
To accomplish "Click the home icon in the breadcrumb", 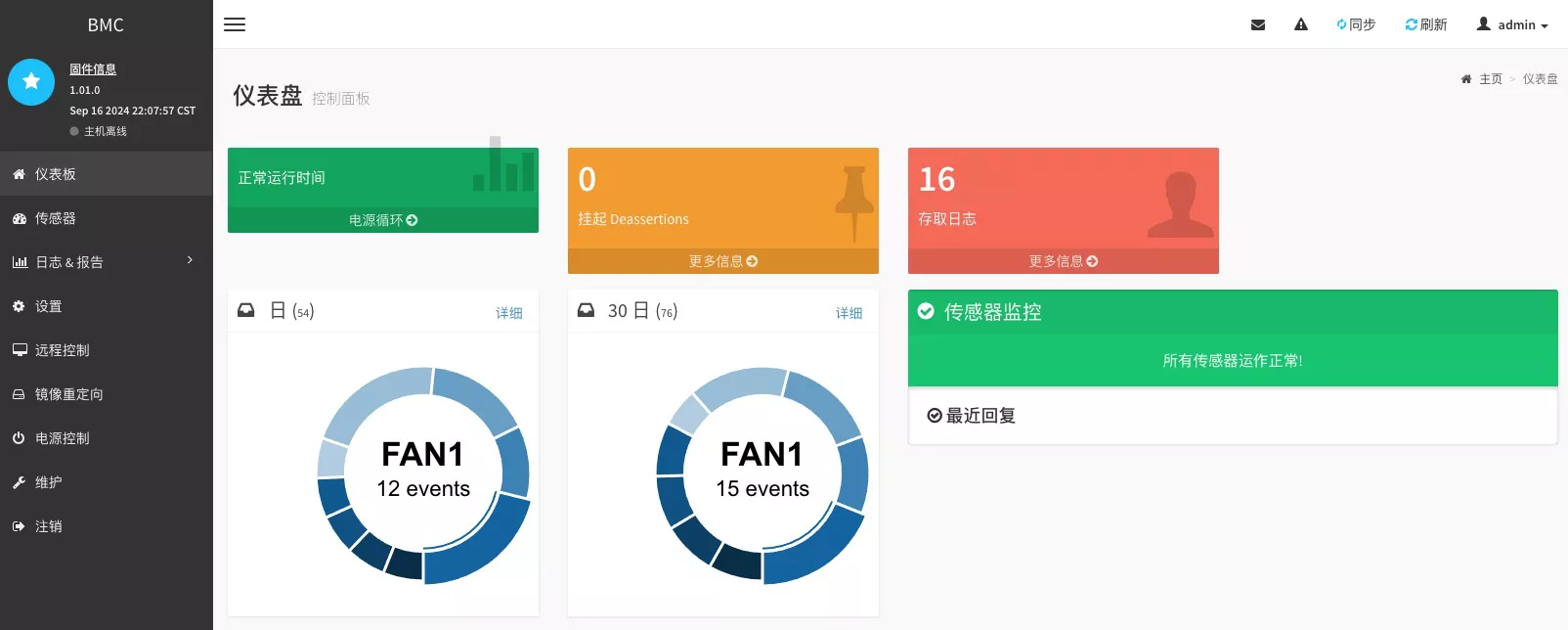I will [x=1466, y=79].
